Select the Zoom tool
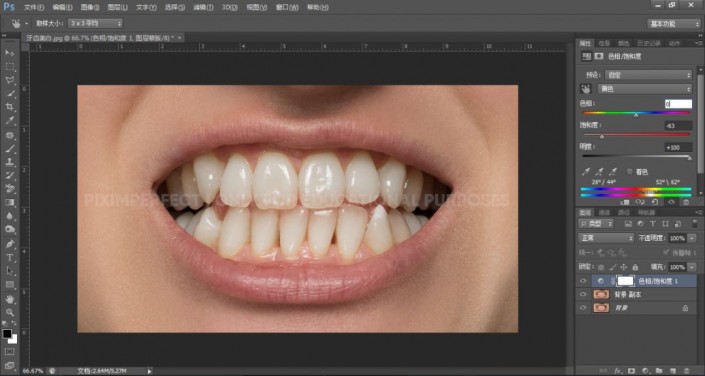Image resolution: width=705 pixels, height=376 pixels. click(x=10, y=313)
